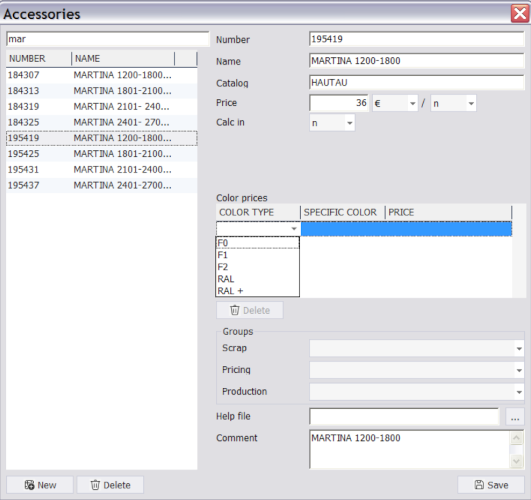This screenshot has width=531, height=500.
Task: Open the currency dropdown showing €
Action: click(x=395, y=103)
